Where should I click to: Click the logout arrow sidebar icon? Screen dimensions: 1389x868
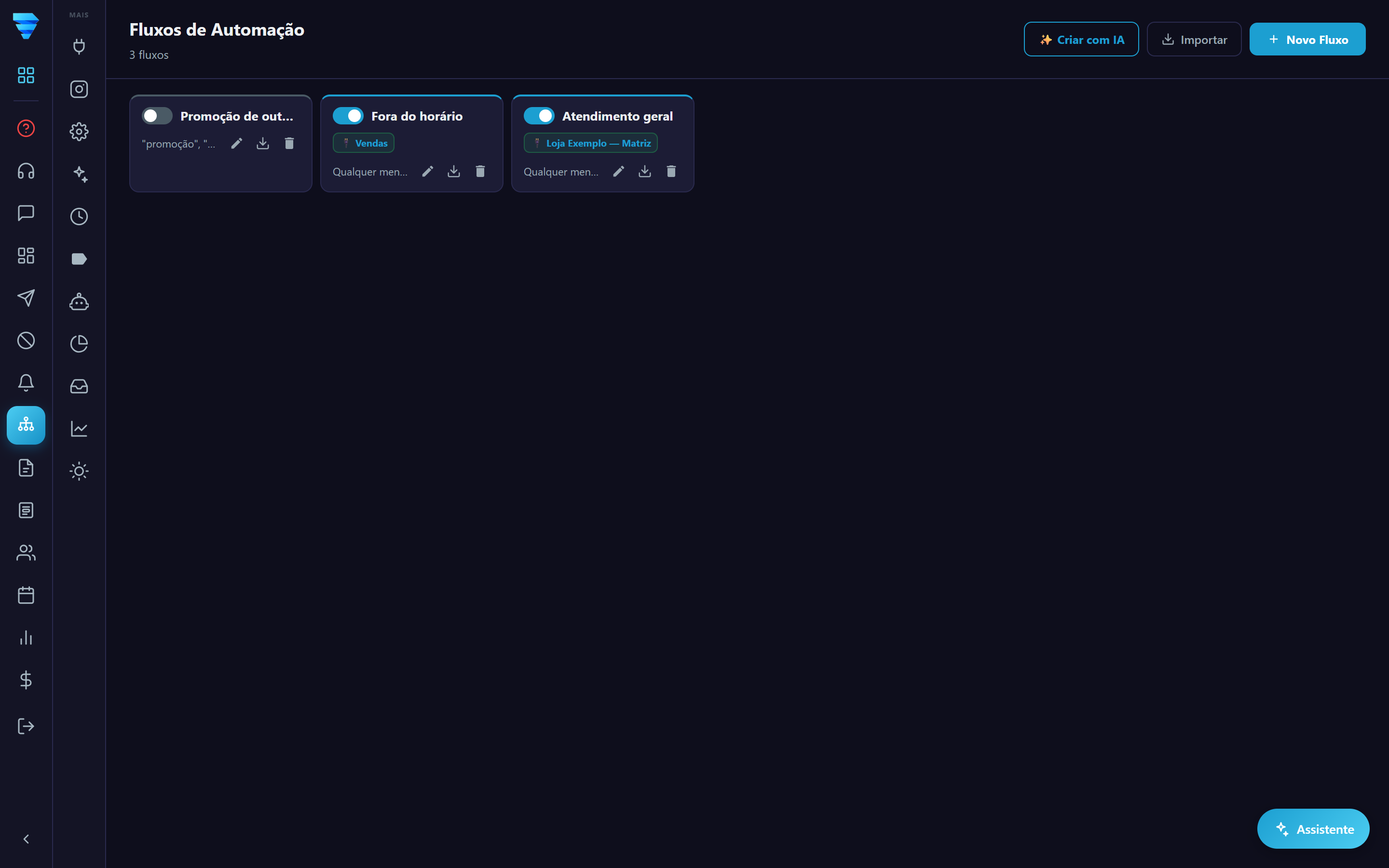coord(26,726)
